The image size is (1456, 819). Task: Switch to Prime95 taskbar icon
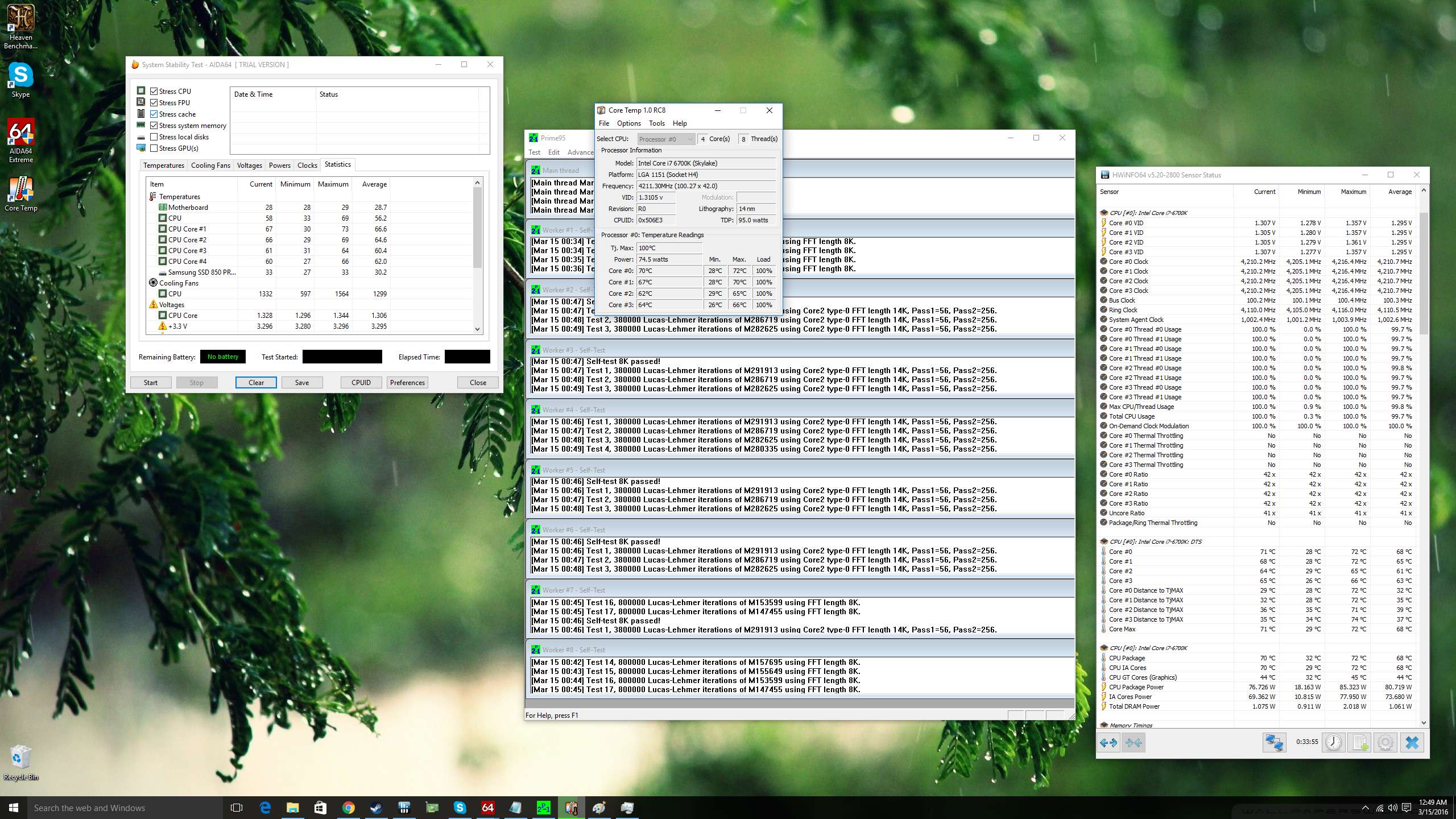544,808
